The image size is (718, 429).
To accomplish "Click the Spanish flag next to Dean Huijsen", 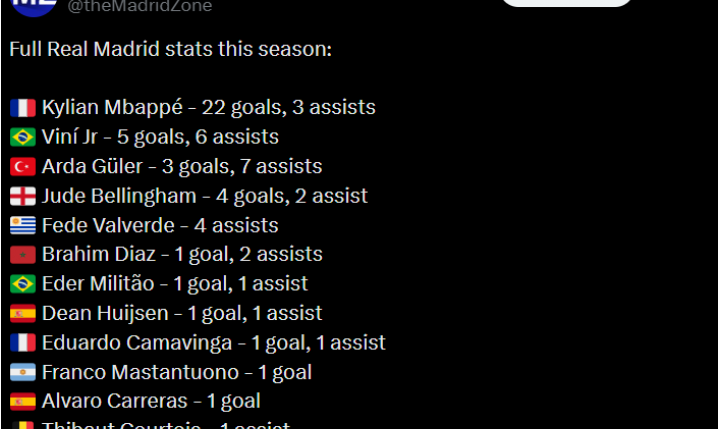I will [23, 314].
